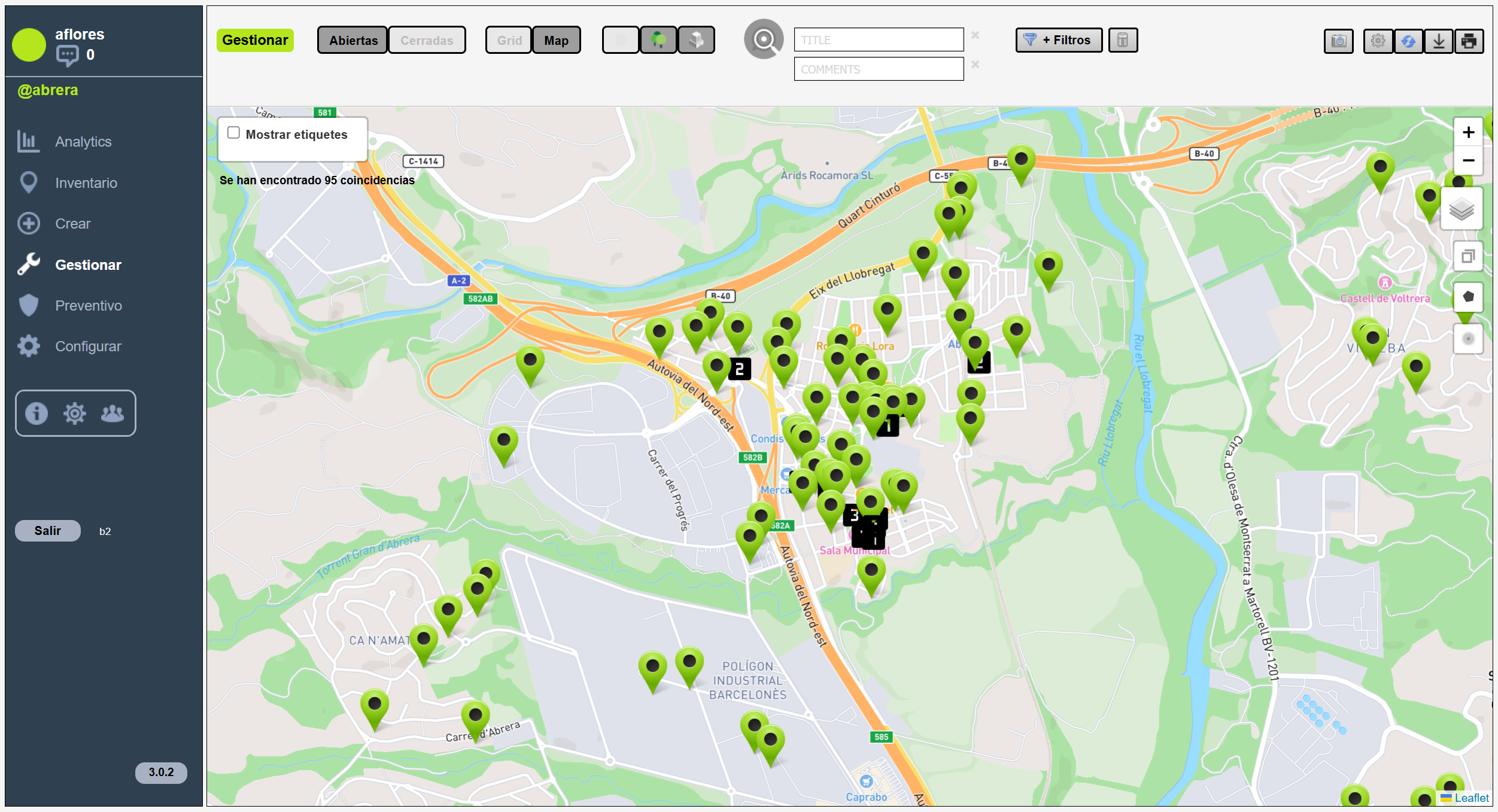Zoom in the map
The width and height of the screenshot is (1498, 812).
point(1467,132)
